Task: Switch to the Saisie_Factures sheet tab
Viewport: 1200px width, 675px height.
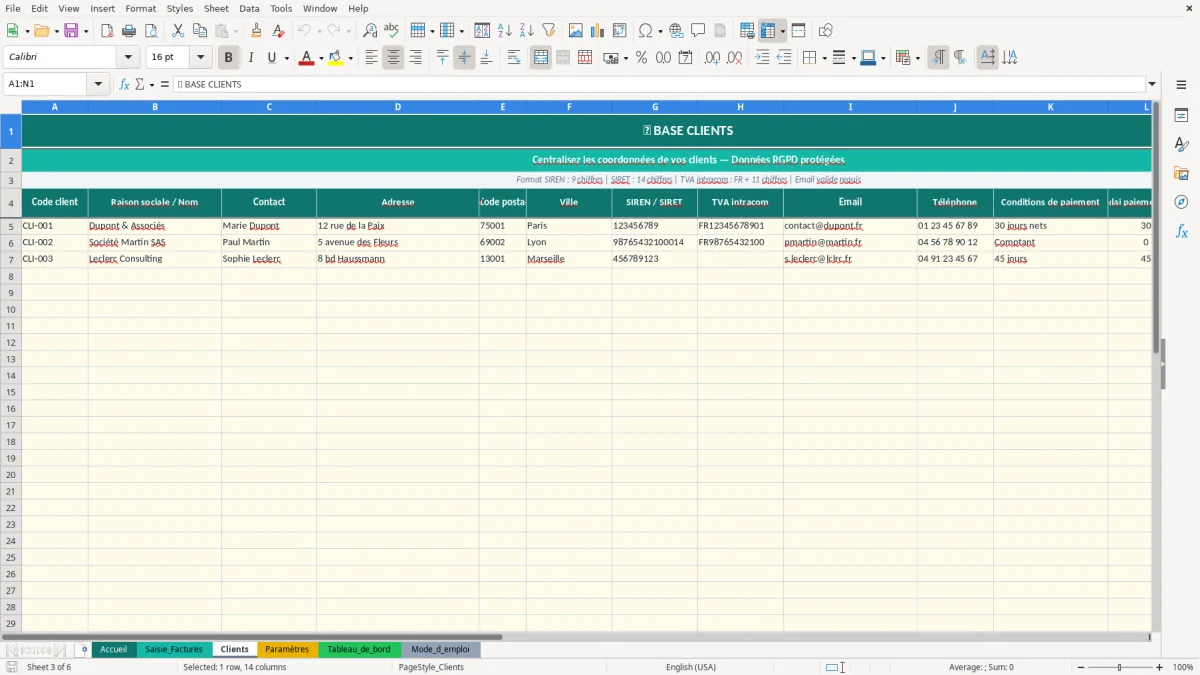Action: 174,650
